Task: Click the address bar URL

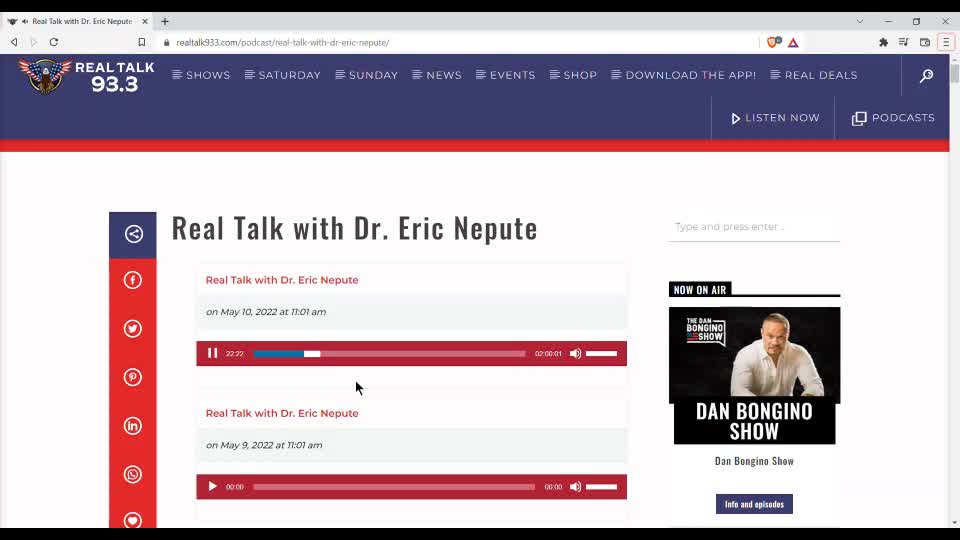Action: point(283,43)
